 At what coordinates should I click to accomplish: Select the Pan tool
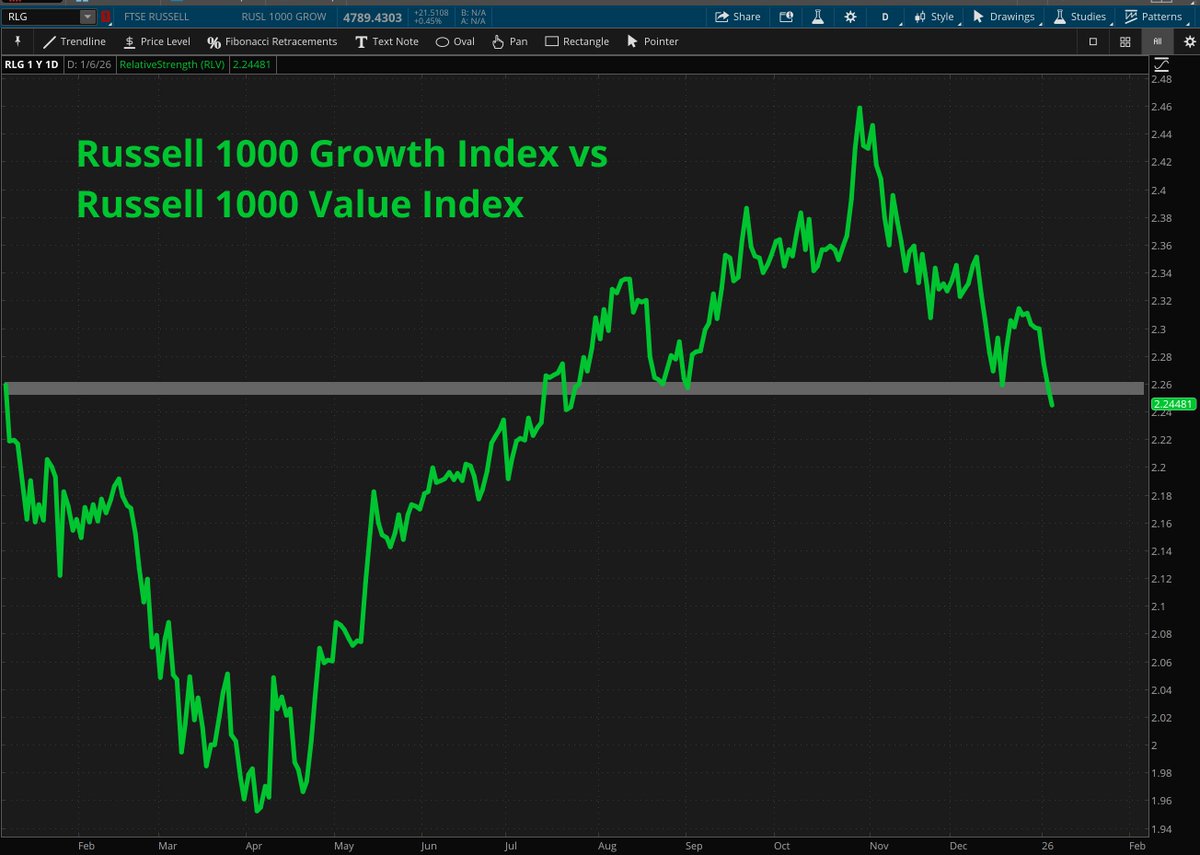pyautogui.click(x=510, y=41)
